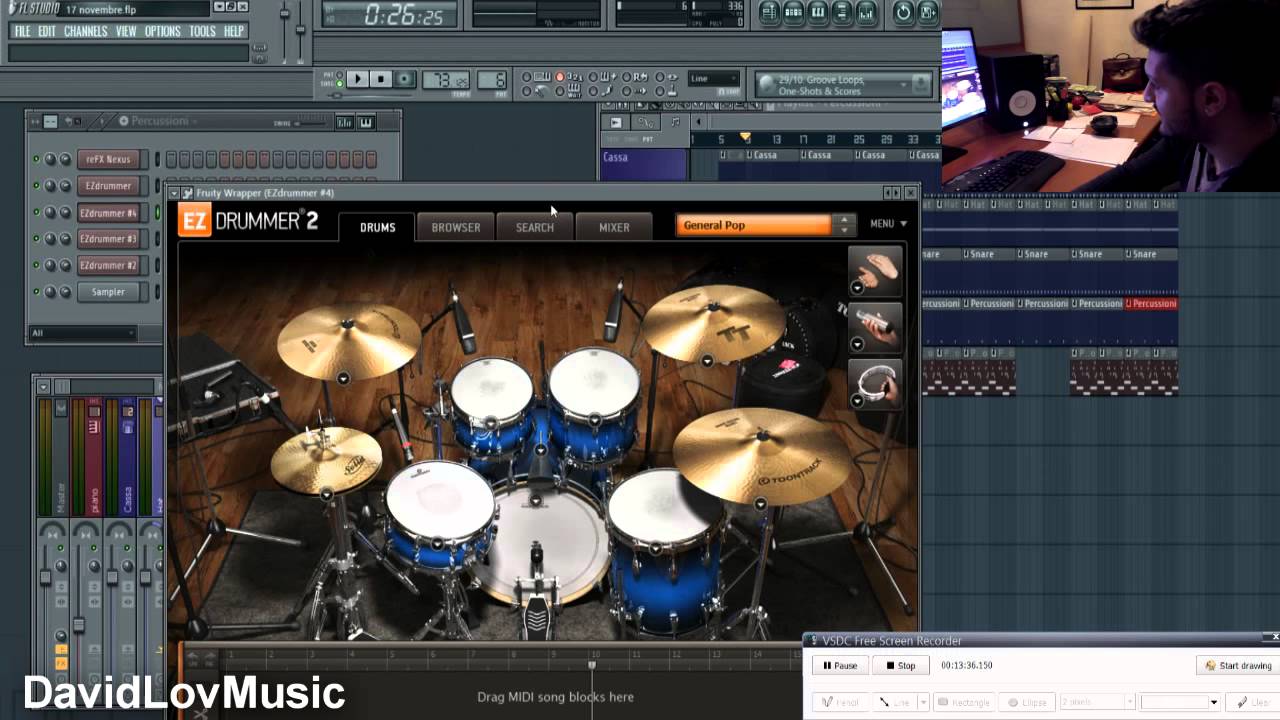Show the browser via toolbar icon
The width and height of the screenshot is (1280, 720).
click(x=842, y=12)
